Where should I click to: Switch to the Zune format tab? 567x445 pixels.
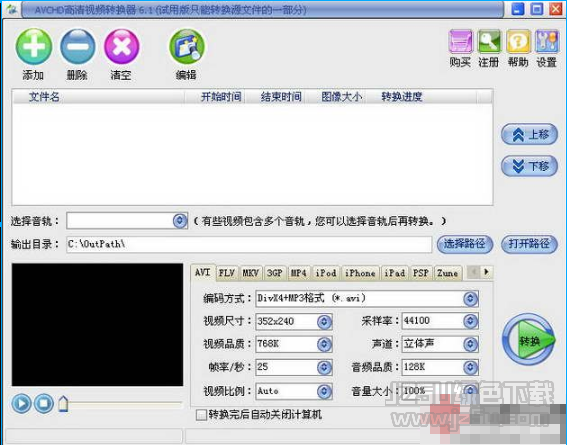[448, 273]
